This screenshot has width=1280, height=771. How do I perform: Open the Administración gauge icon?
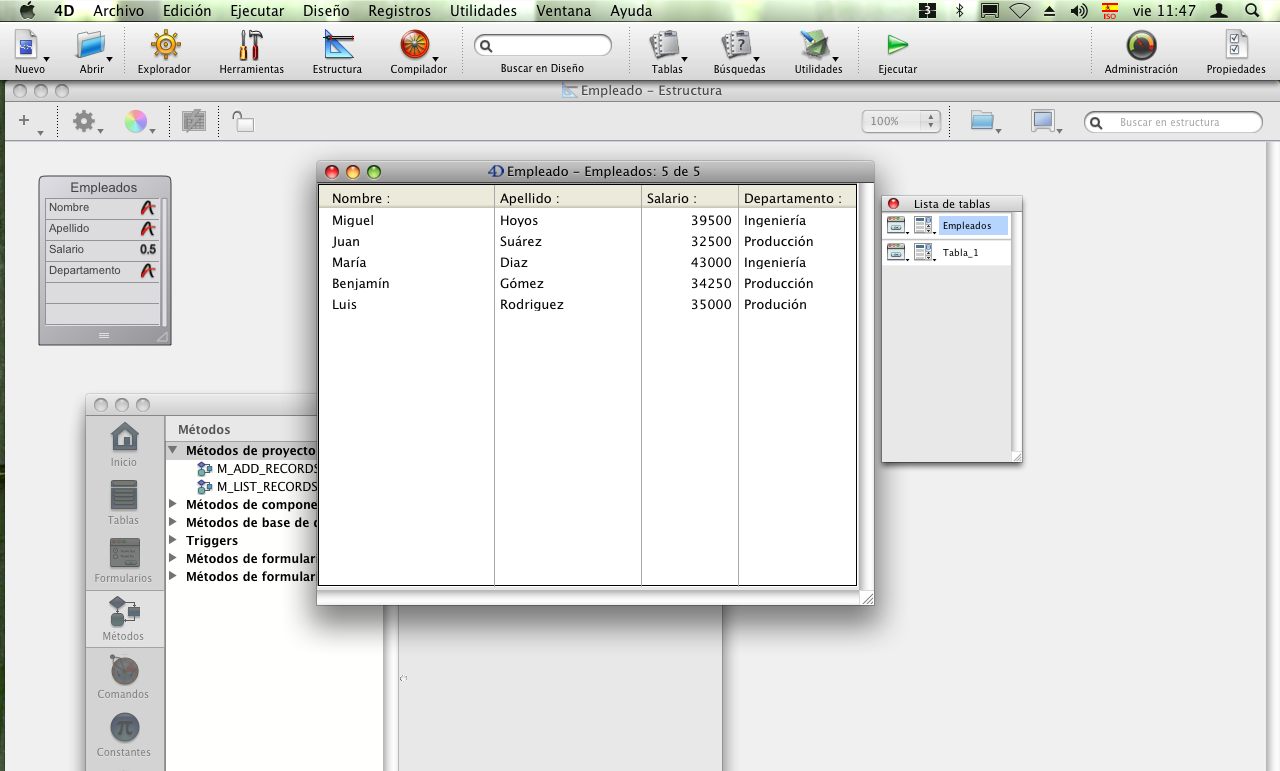pos(1141,46)
